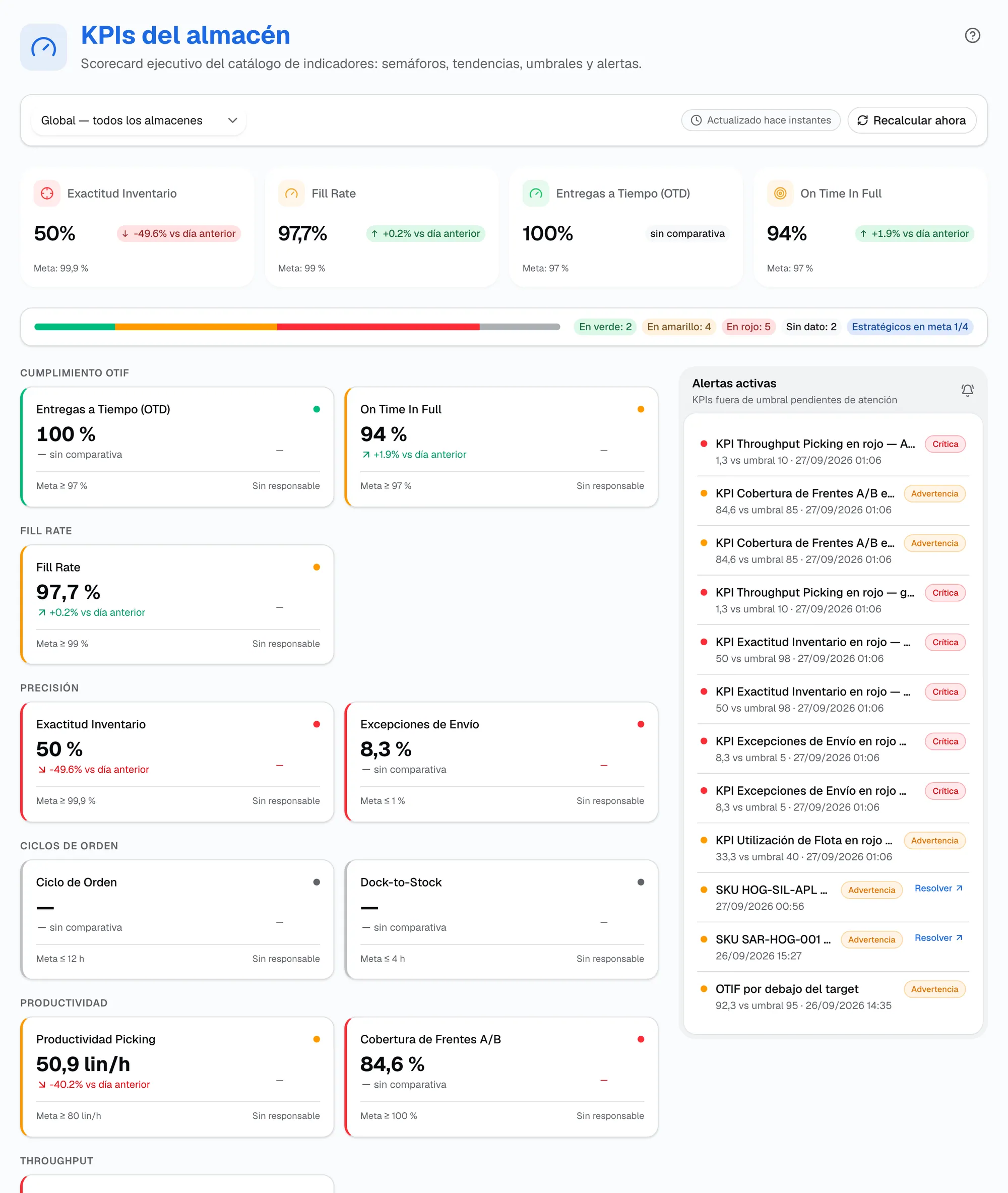Click Resolver link for SKU SAR-HOG-001
Image resolution: width=1008 pixels, height=1193 pixels.
coord(938,938)
